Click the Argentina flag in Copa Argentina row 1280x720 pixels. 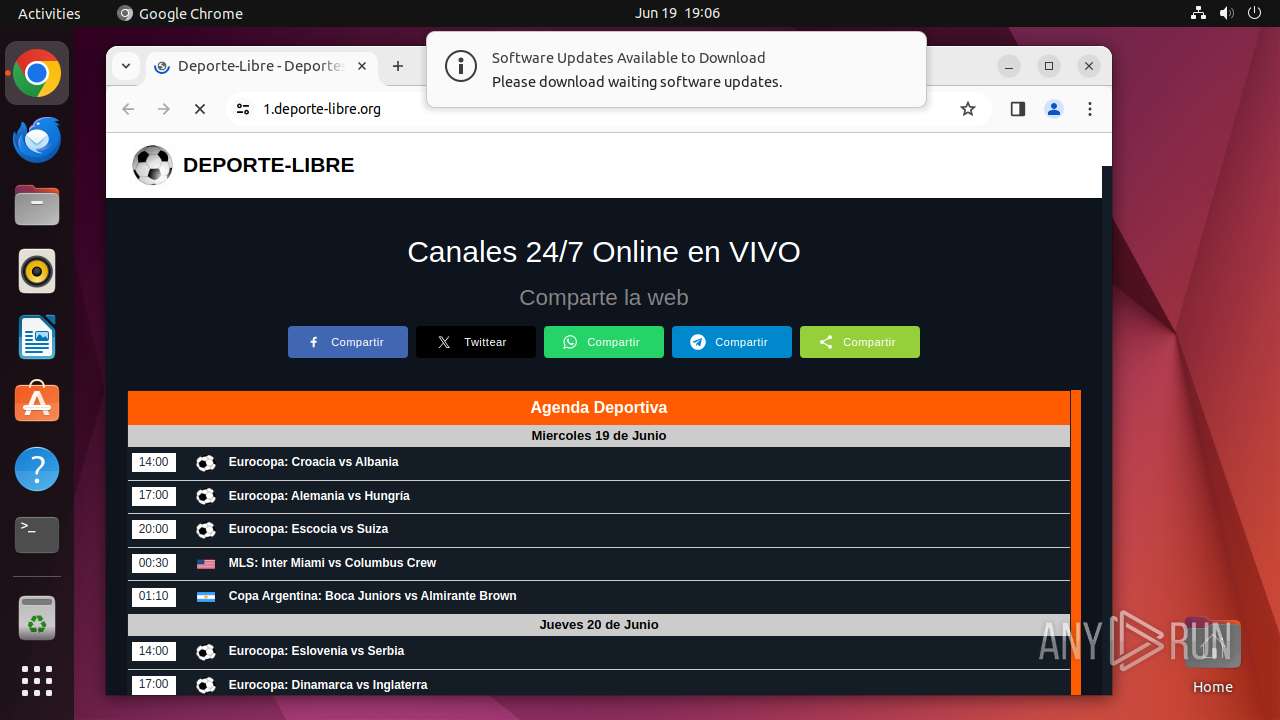(206, 597)
